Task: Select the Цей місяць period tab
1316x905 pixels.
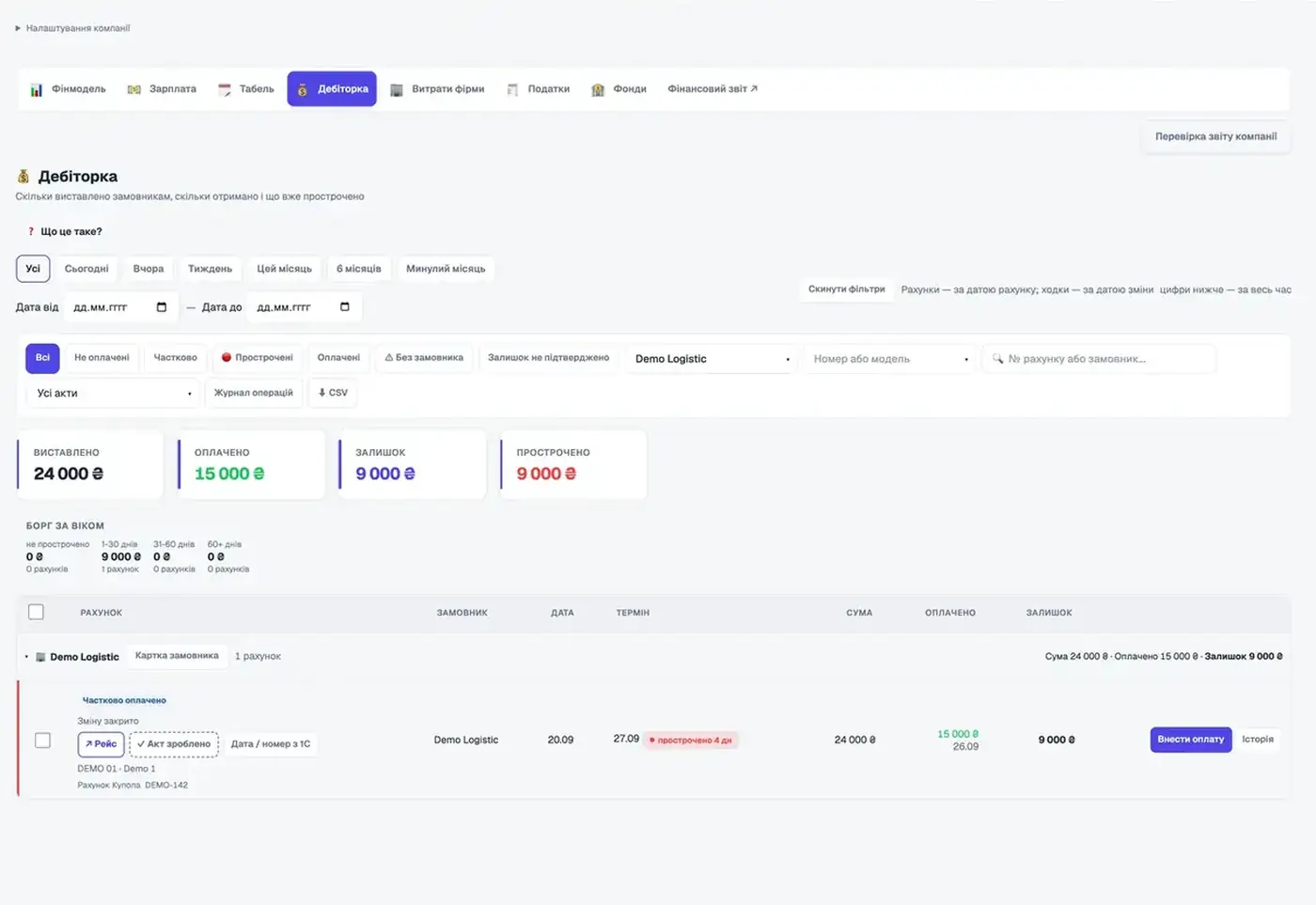Action: tap(284, 269)
